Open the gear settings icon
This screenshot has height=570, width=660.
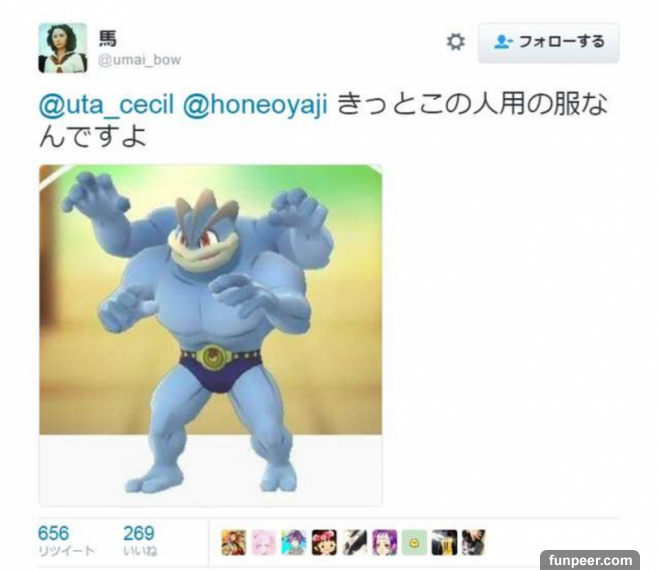(455, 42)
